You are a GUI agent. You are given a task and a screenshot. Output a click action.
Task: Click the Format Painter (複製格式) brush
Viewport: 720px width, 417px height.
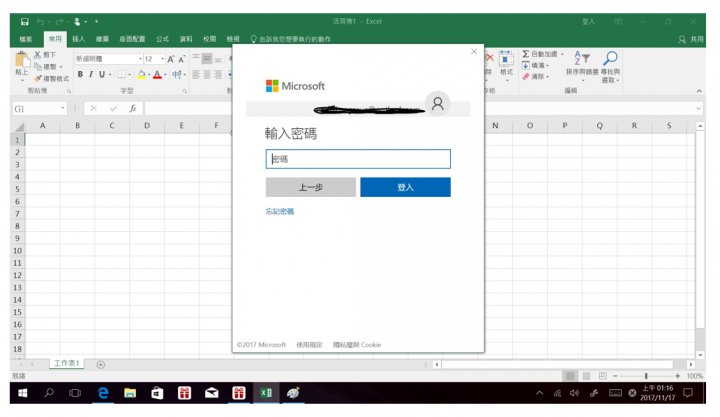pyautogui.click(x=38, y=79)
